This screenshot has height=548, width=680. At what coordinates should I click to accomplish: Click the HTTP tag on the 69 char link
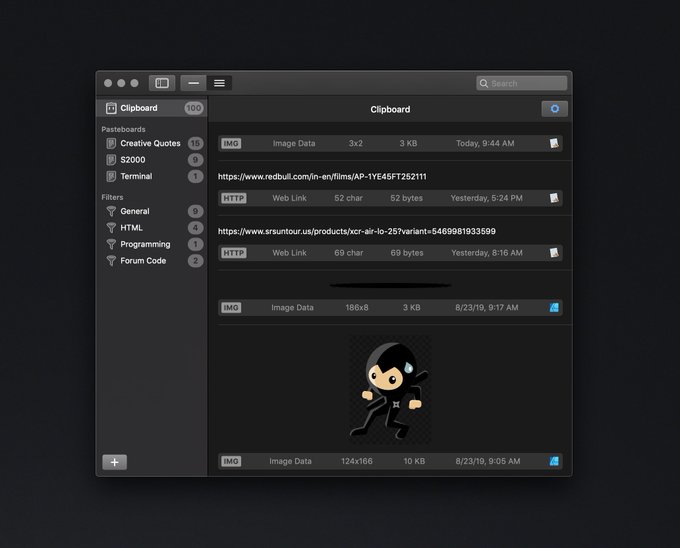[234, 253]
